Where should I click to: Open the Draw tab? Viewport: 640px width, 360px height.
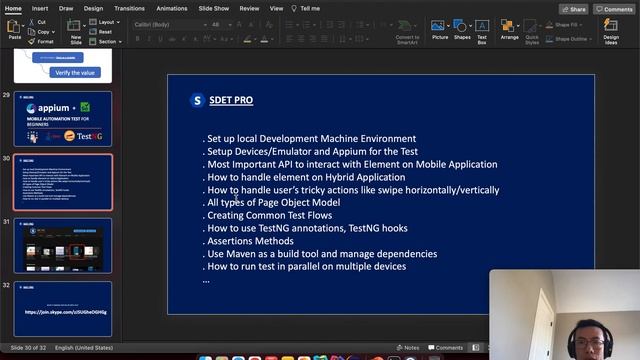coord(66,8)
